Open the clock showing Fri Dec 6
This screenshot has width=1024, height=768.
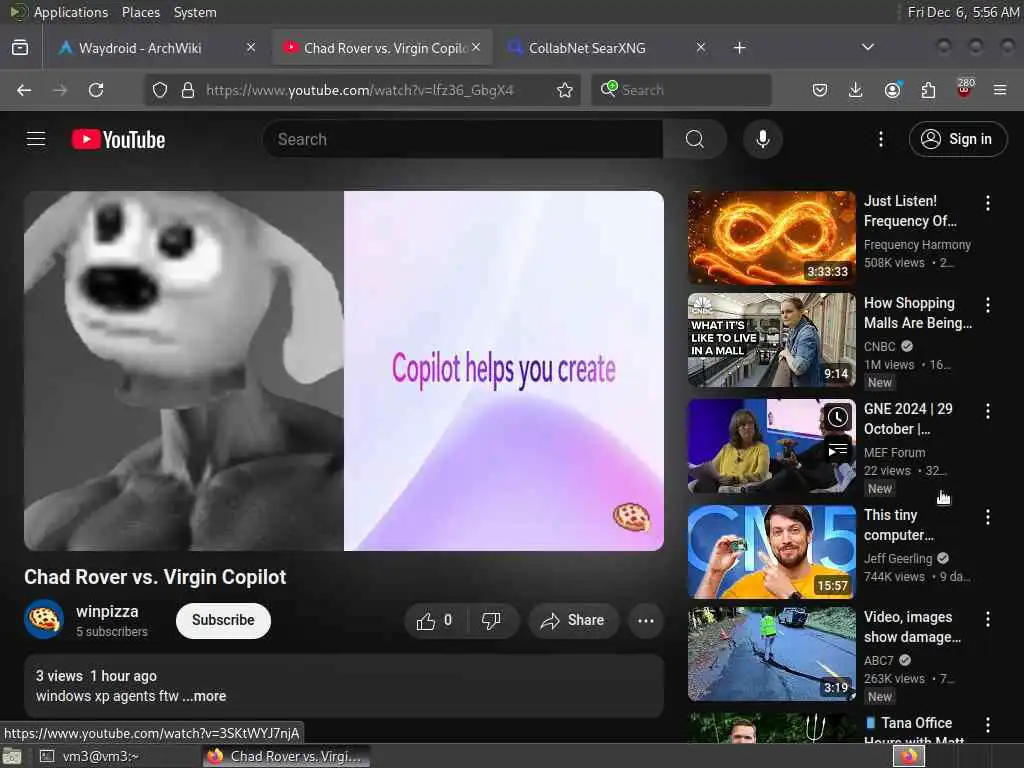pos(963,12)
